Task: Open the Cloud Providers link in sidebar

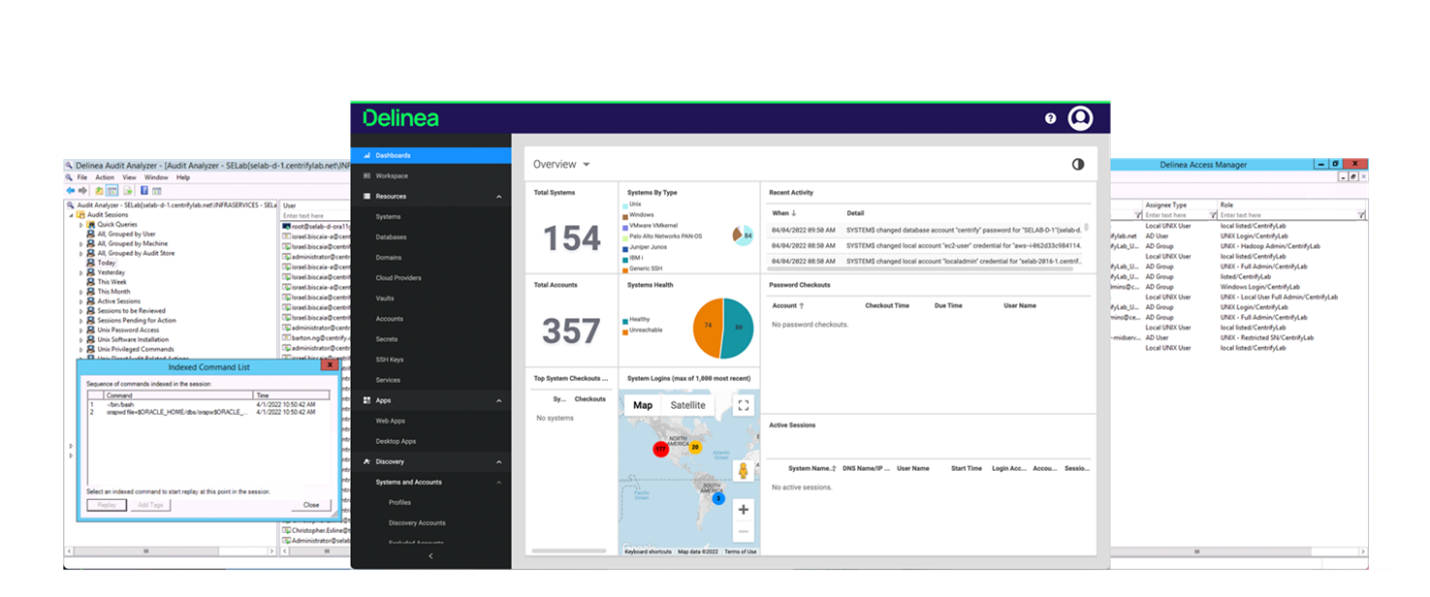Action: pyautogui.click(x=398, y=278)
